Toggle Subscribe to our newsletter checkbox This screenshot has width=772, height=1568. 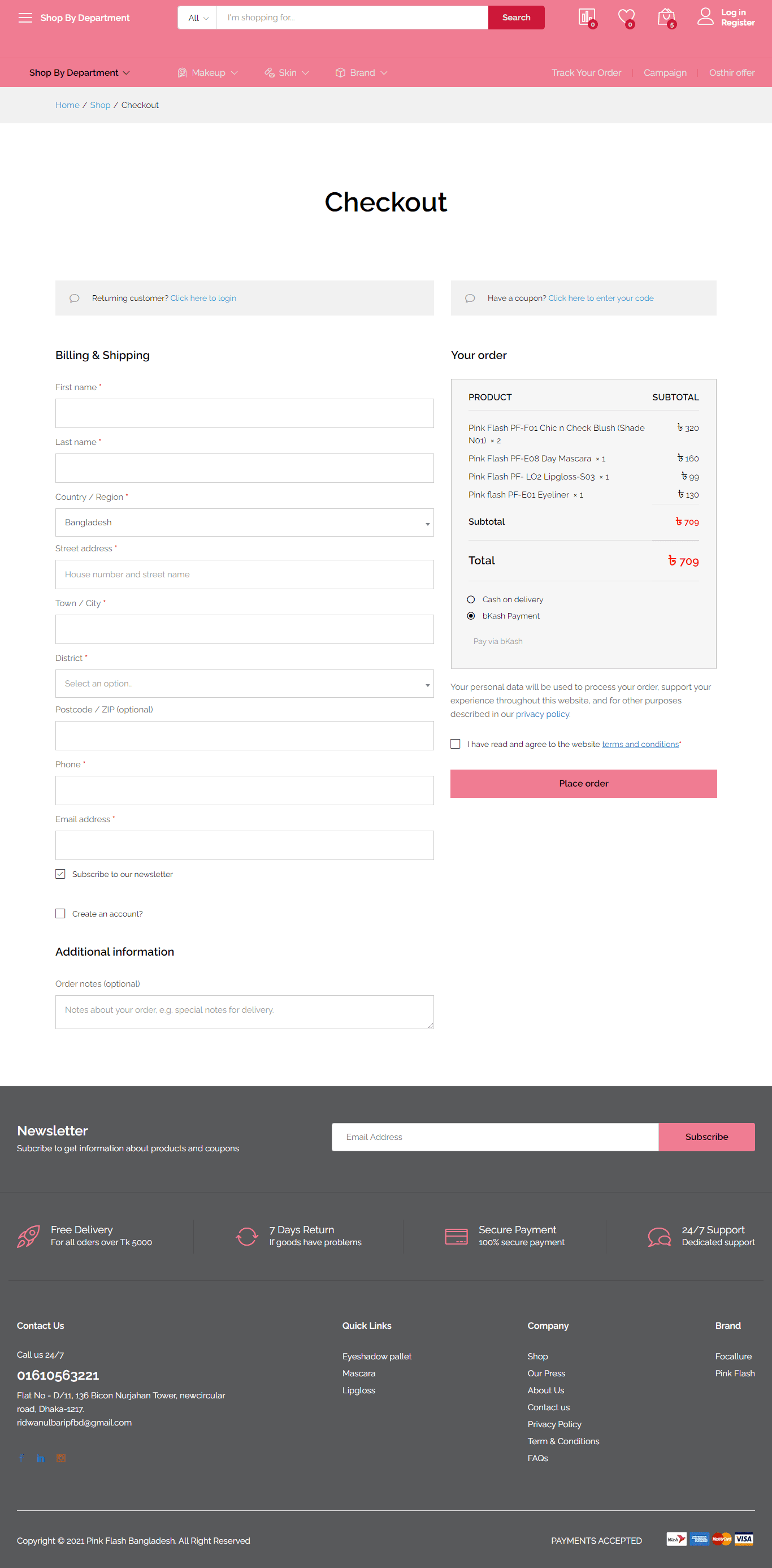(60, 874)
